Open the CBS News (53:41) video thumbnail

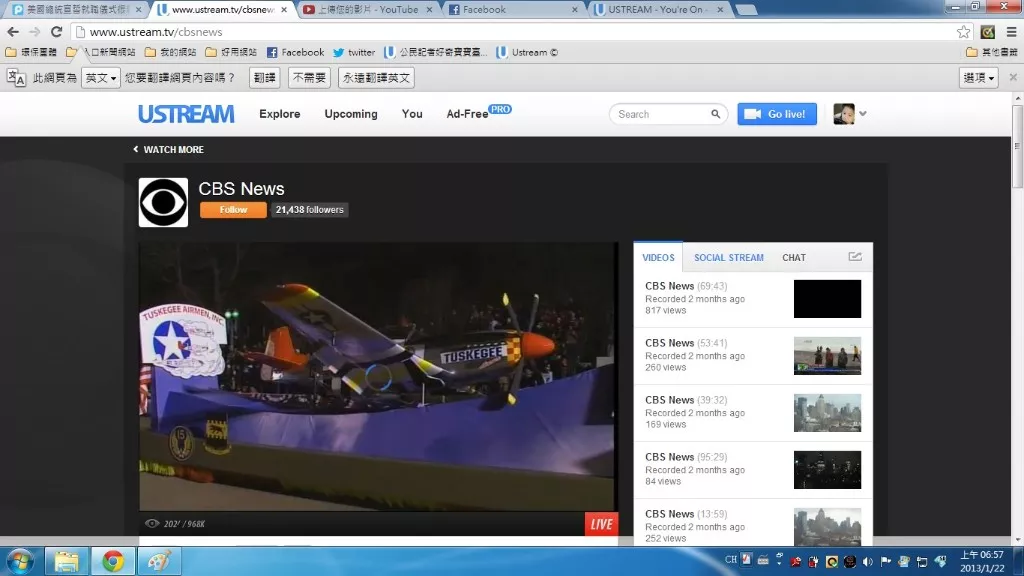827,356
